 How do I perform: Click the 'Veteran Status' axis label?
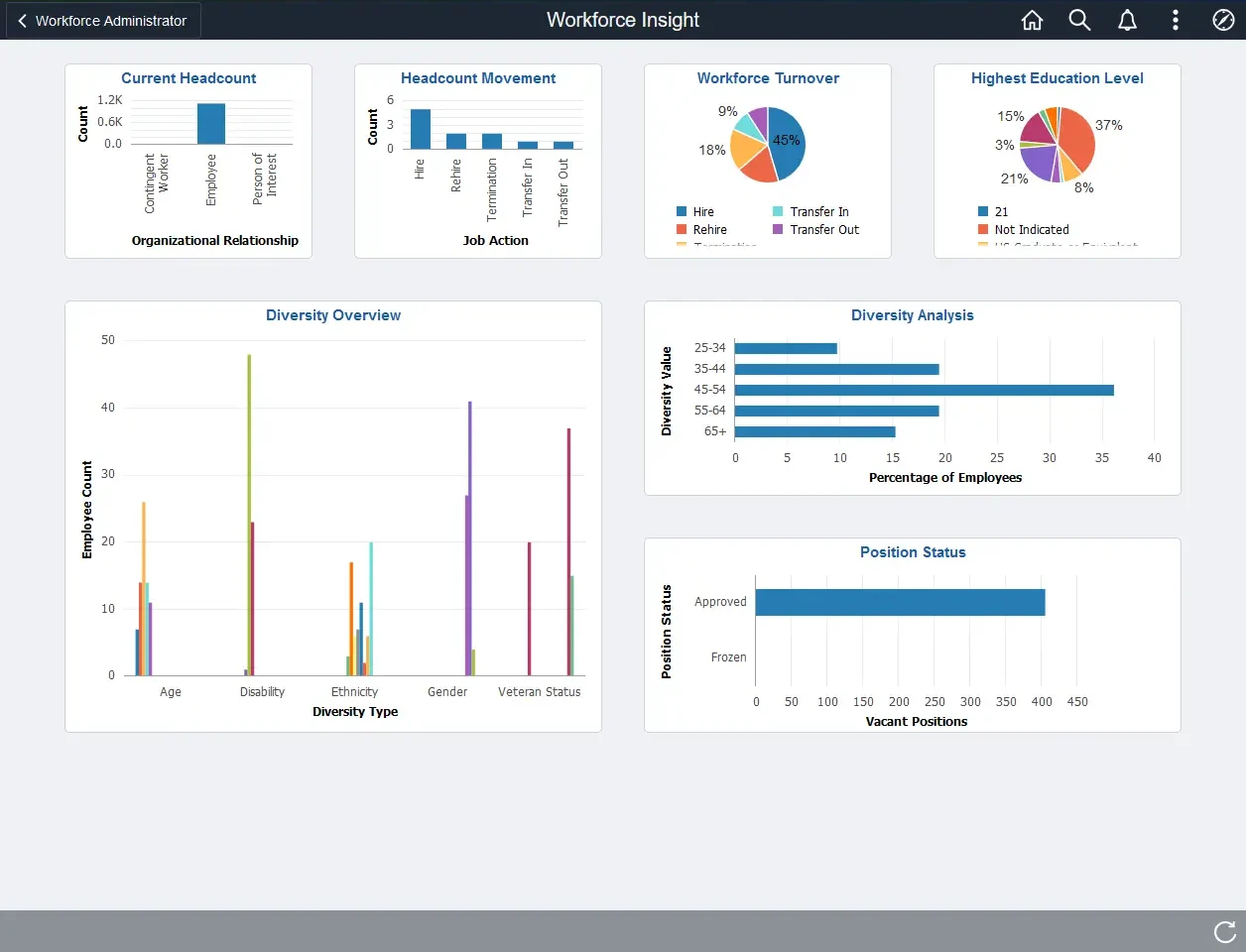click(x=540, y=692)
